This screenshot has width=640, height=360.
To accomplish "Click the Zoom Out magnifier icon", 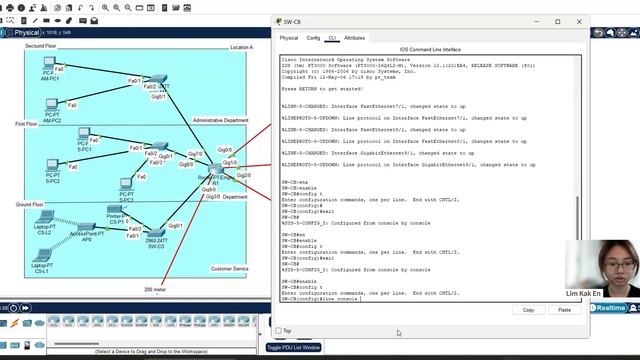I will click(128, 8).
